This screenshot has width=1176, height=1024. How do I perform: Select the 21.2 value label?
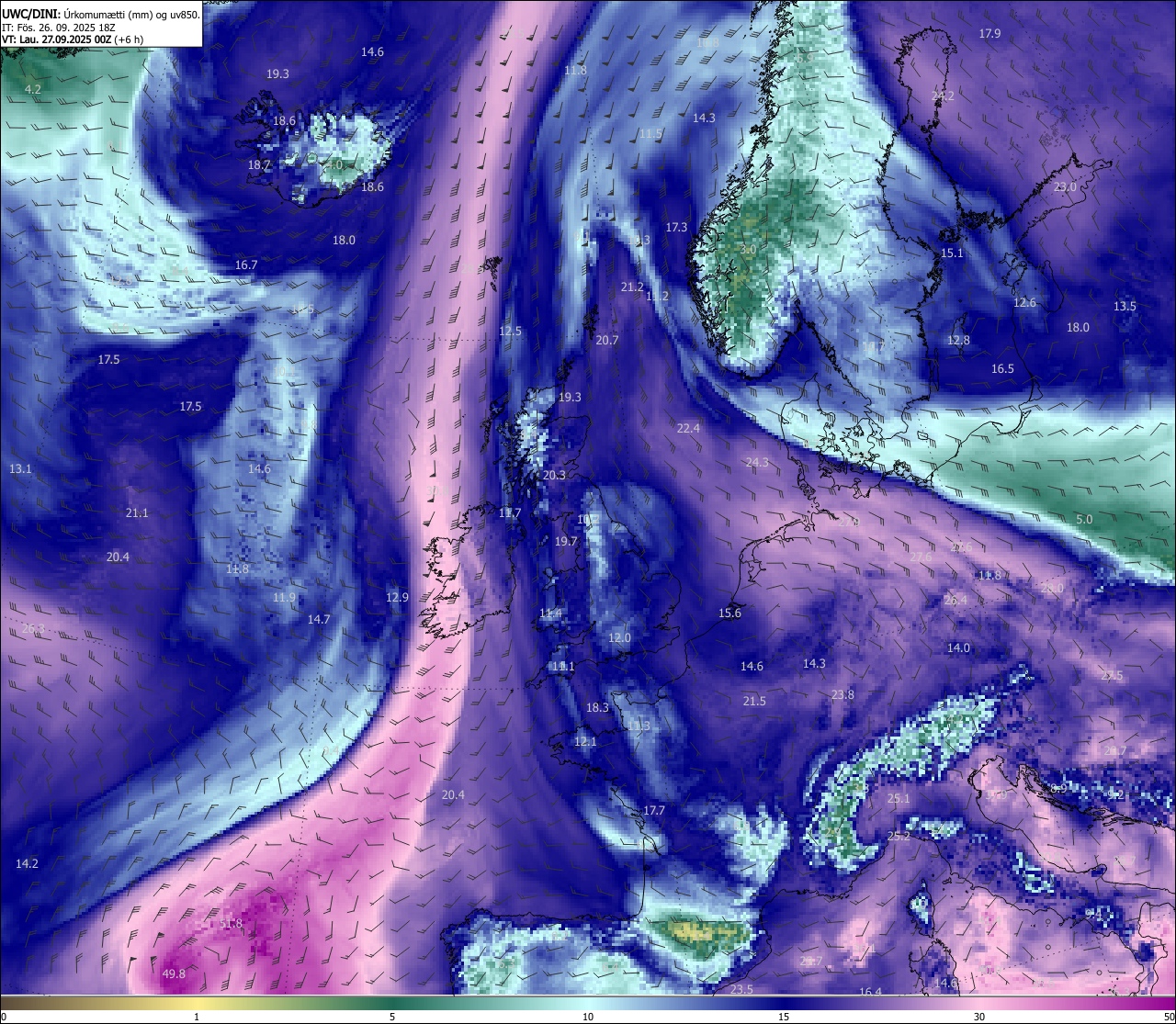pos(632,287)
